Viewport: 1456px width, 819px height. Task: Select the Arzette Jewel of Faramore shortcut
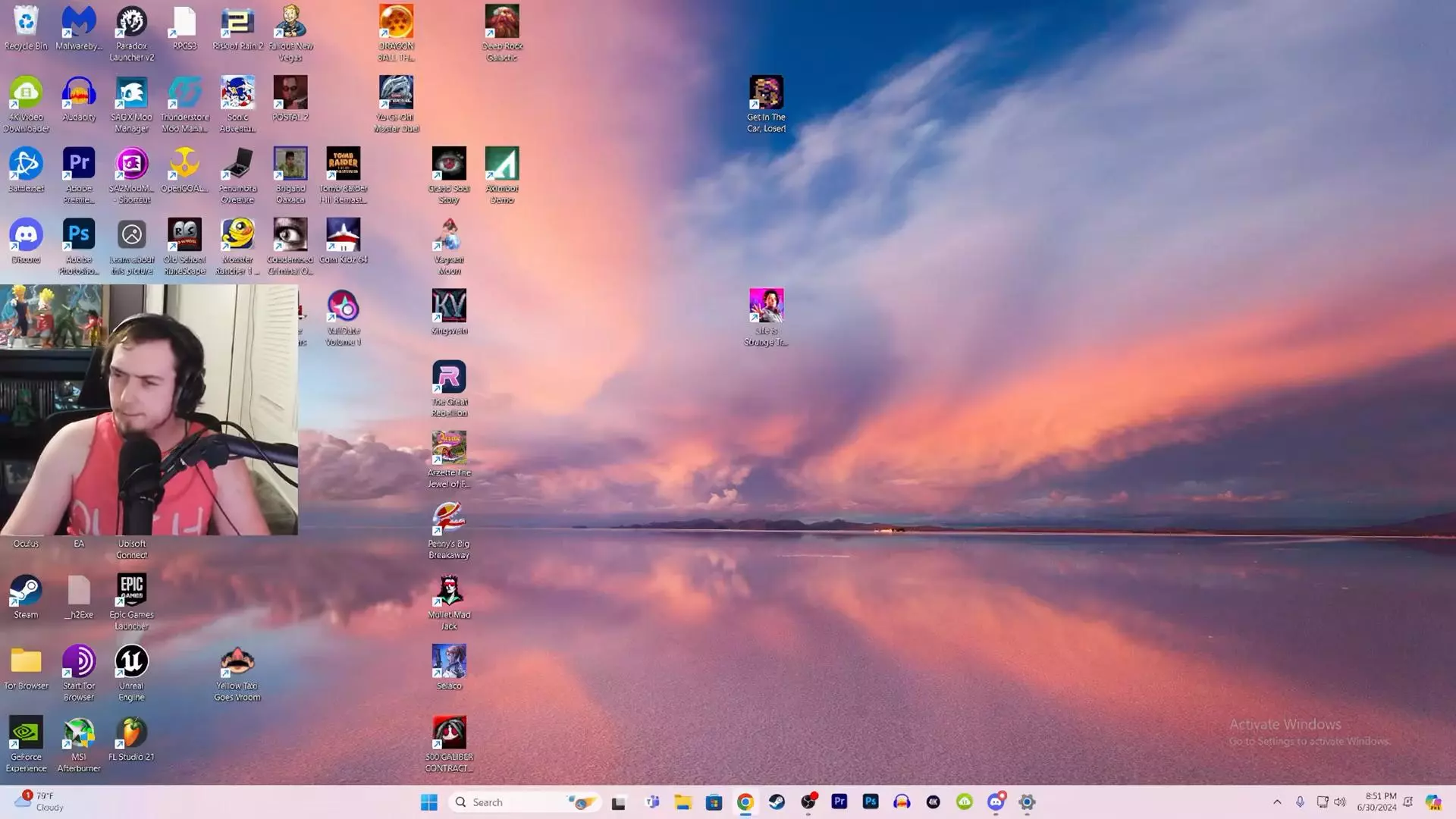tap(449, 460)
